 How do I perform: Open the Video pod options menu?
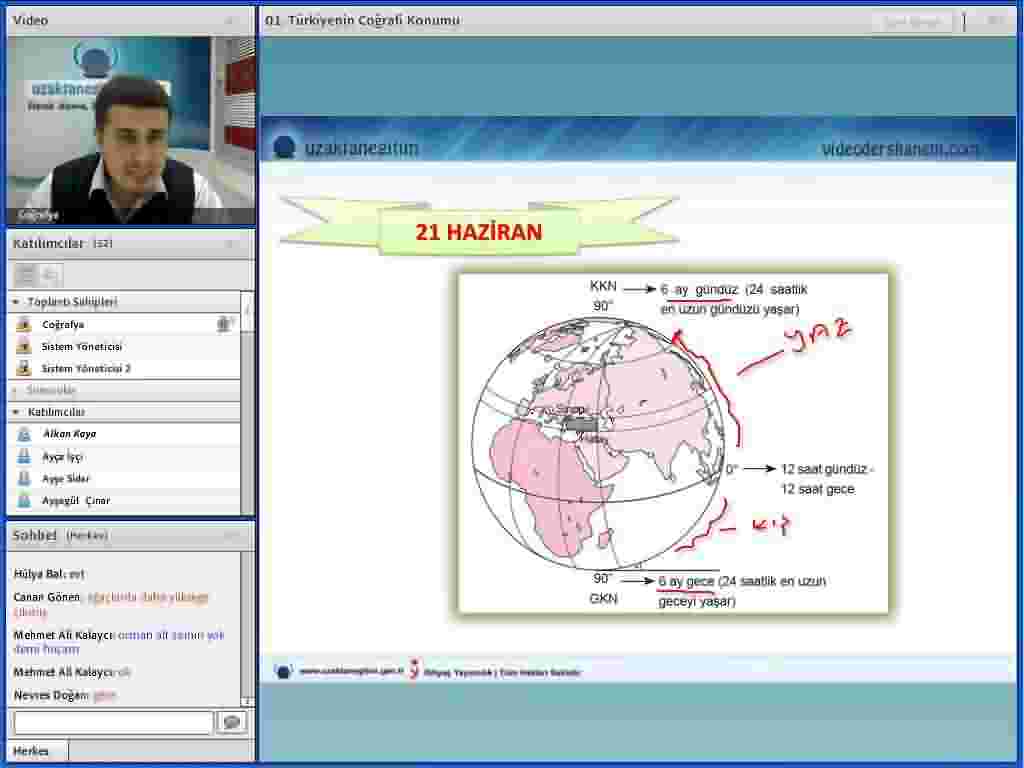pos(231,21)
